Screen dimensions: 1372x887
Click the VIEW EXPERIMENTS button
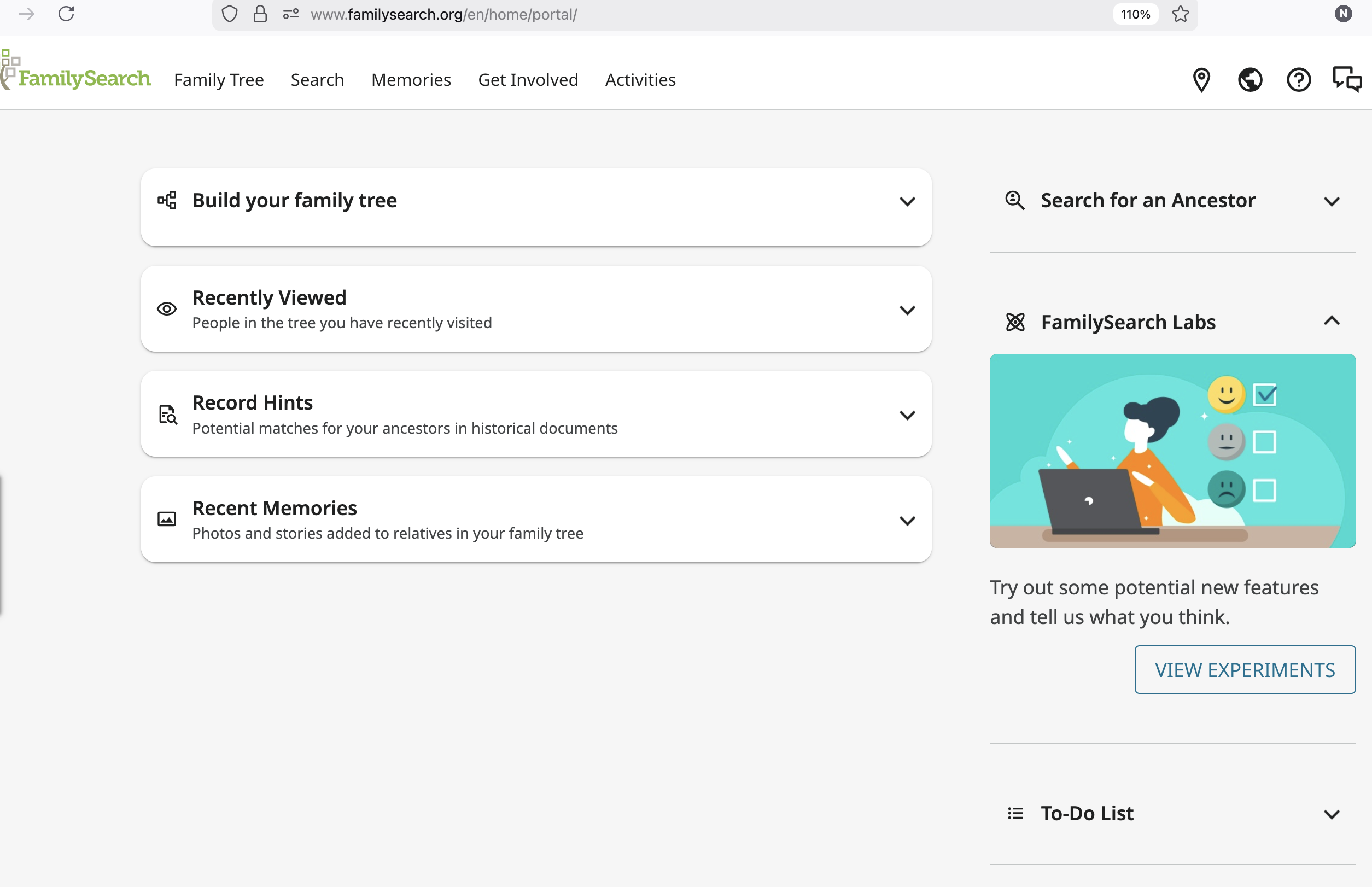(x=1244, y=669)
